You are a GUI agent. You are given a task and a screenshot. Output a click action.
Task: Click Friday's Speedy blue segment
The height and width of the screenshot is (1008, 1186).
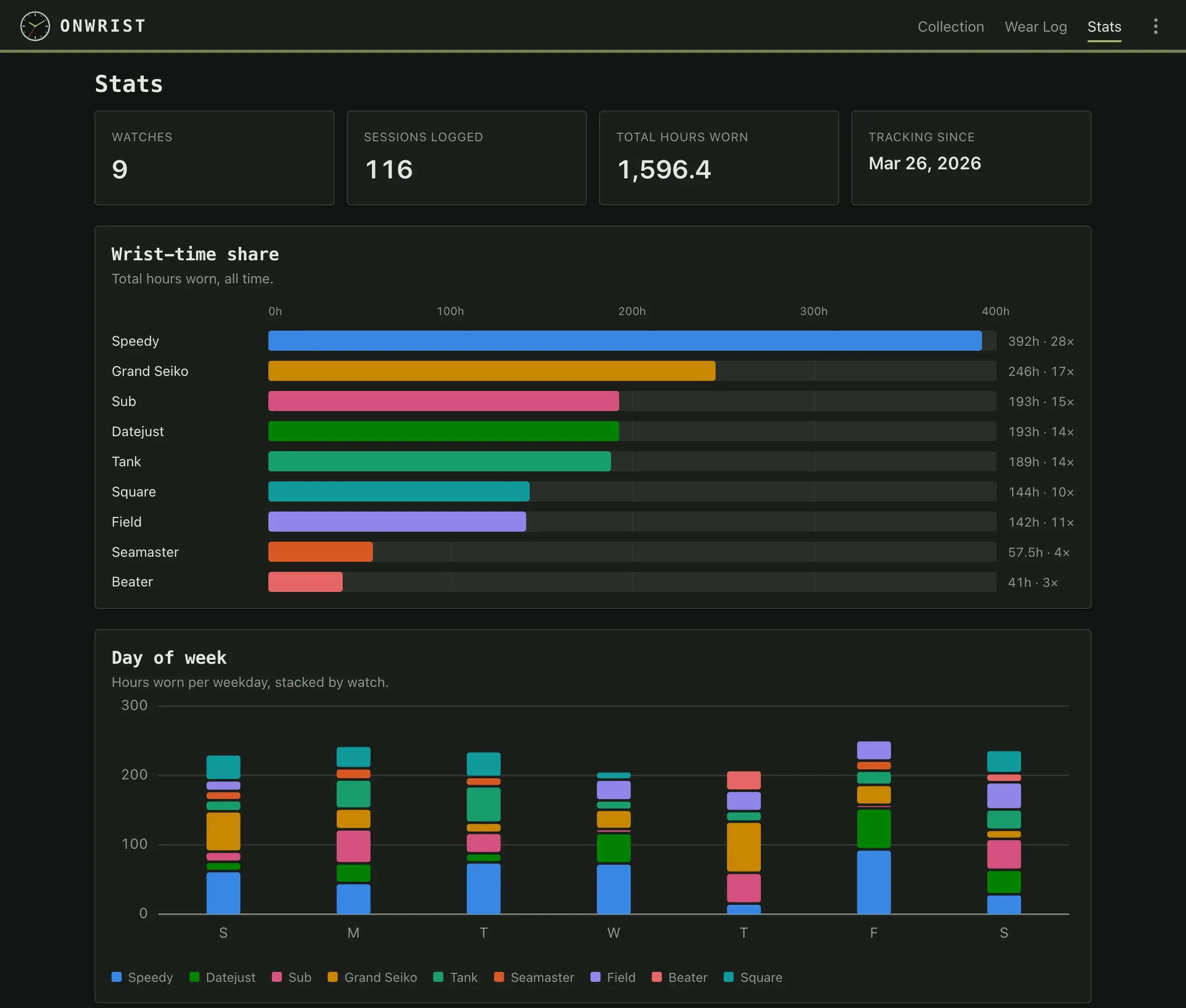tap(874, 882)
